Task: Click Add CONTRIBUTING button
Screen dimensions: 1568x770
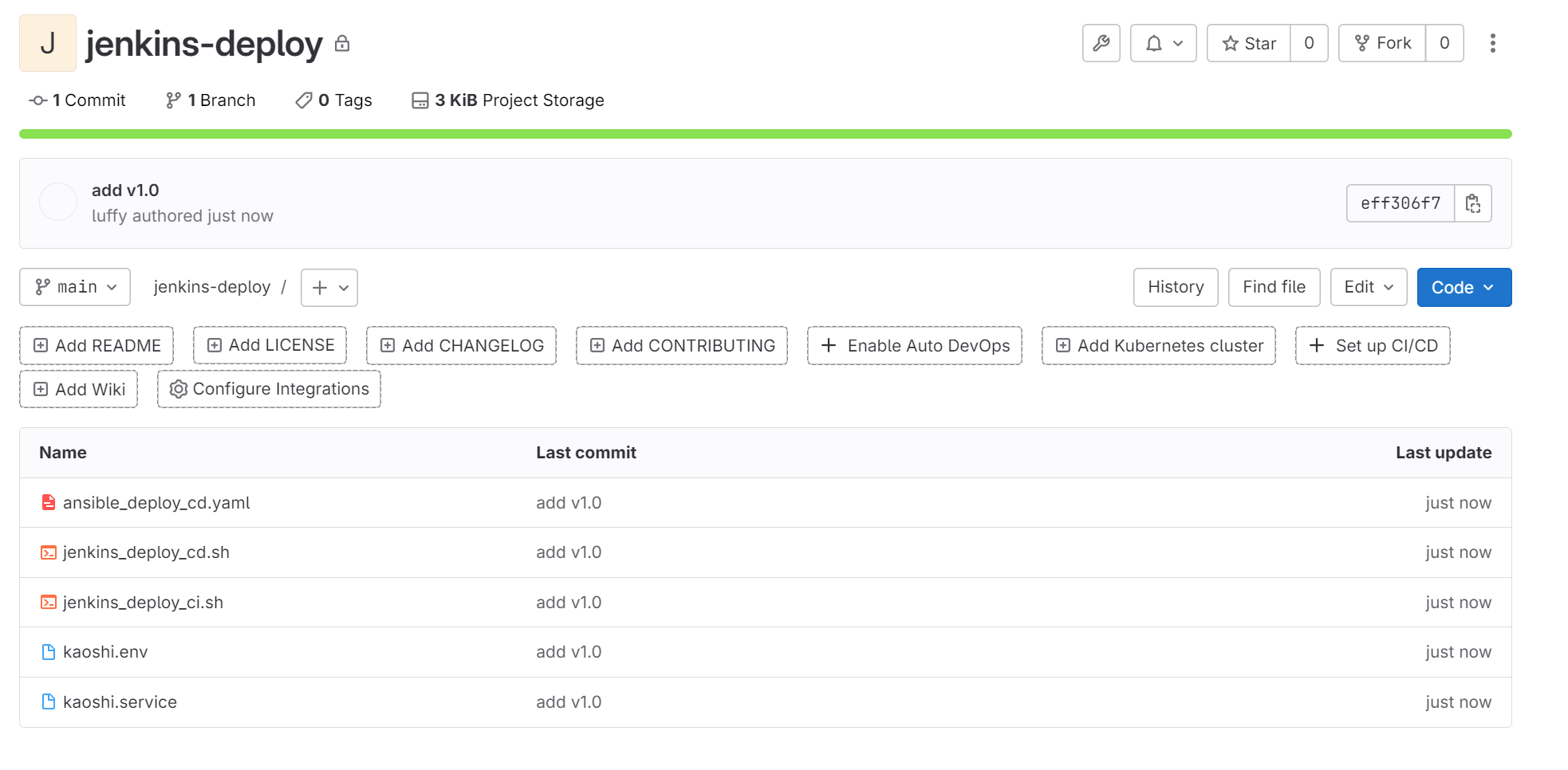Action: (682, 345)
